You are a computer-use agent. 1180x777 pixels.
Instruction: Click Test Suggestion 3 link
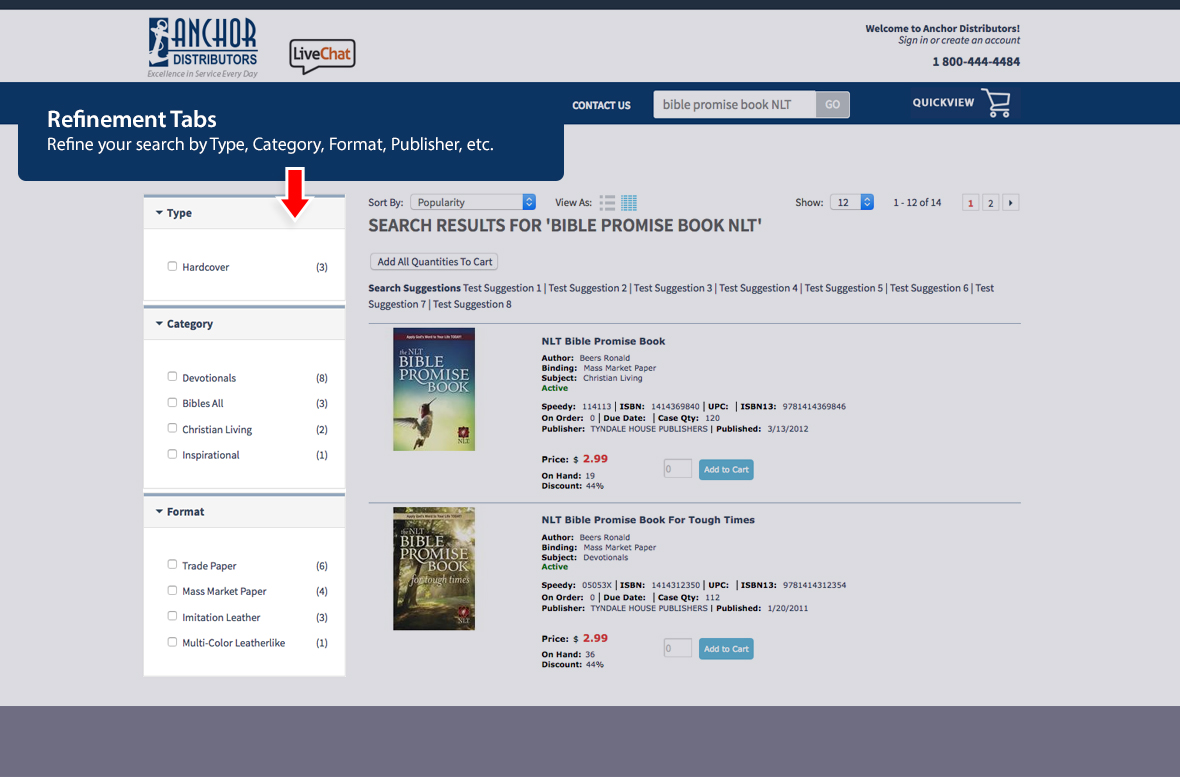click(673, 288)
